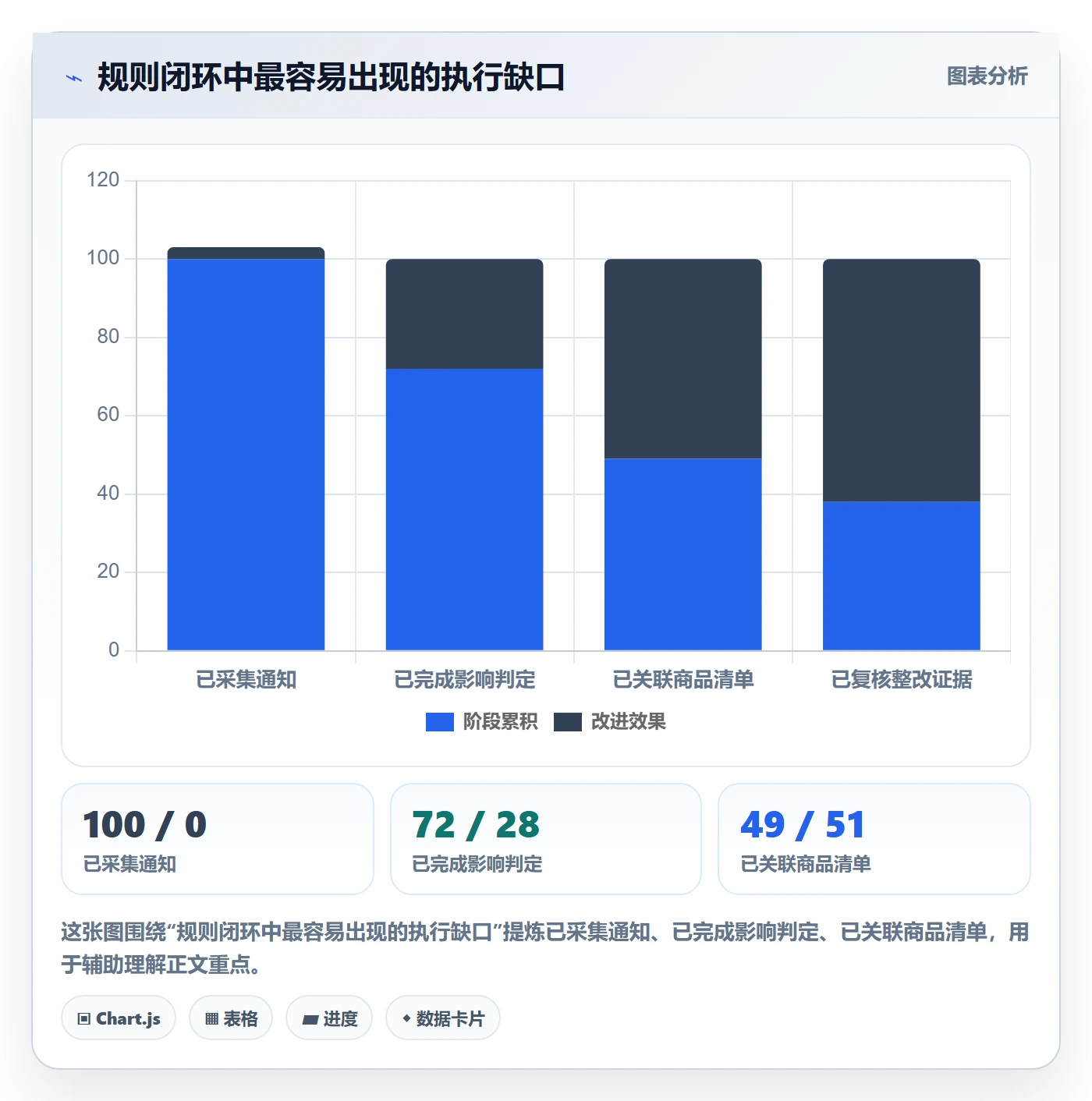Click the blue segment of 已完成影响判定 bar

(x=464, y=509)
